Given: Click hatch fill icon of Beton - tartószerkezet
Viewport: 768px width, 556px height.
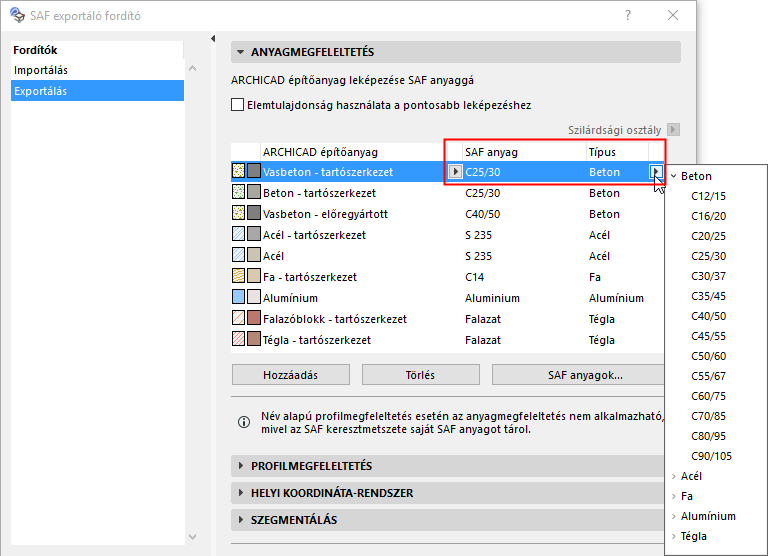Looking at the screenshot, I should 239,192.
